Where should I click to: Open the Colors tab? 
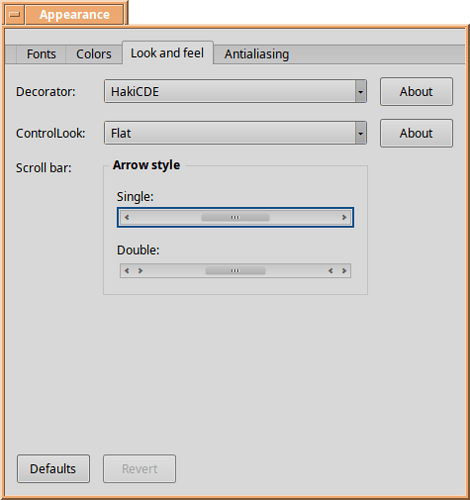(94, 54)
